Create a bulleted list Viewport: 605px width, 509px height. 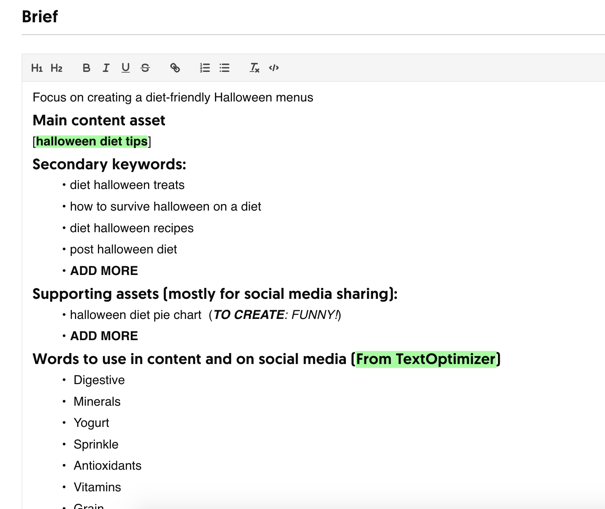[x=224, y=68]
